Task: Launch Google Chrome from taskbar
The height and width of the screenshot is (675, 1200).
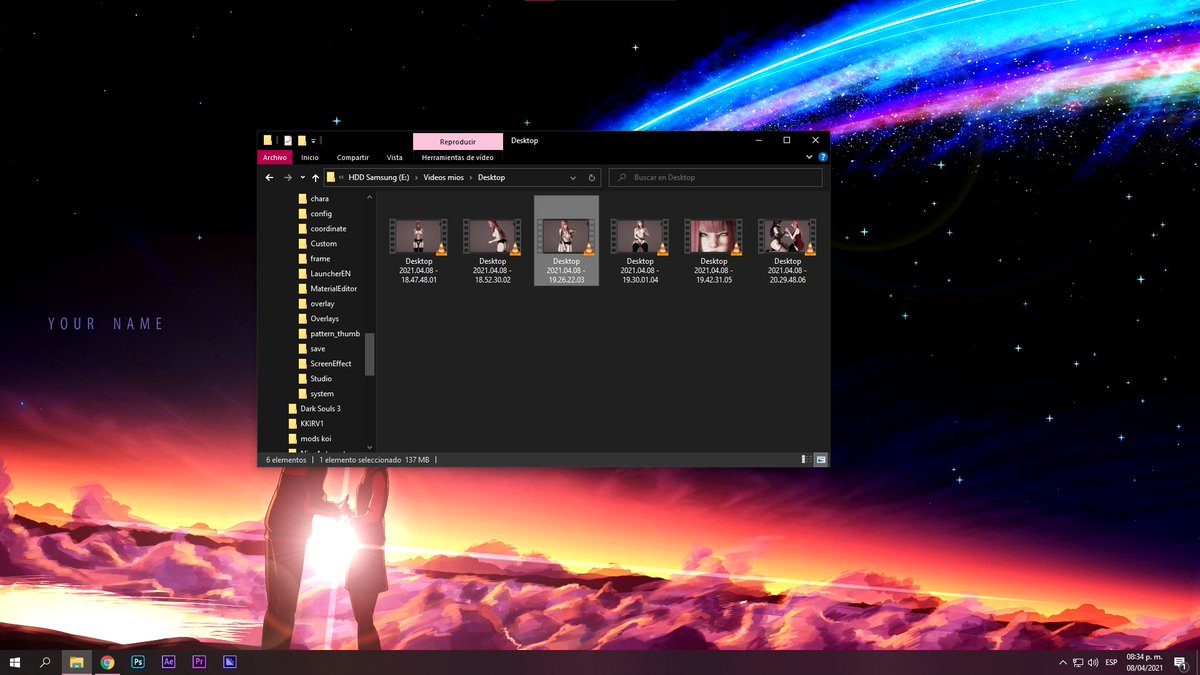Action: click(107, 662)
